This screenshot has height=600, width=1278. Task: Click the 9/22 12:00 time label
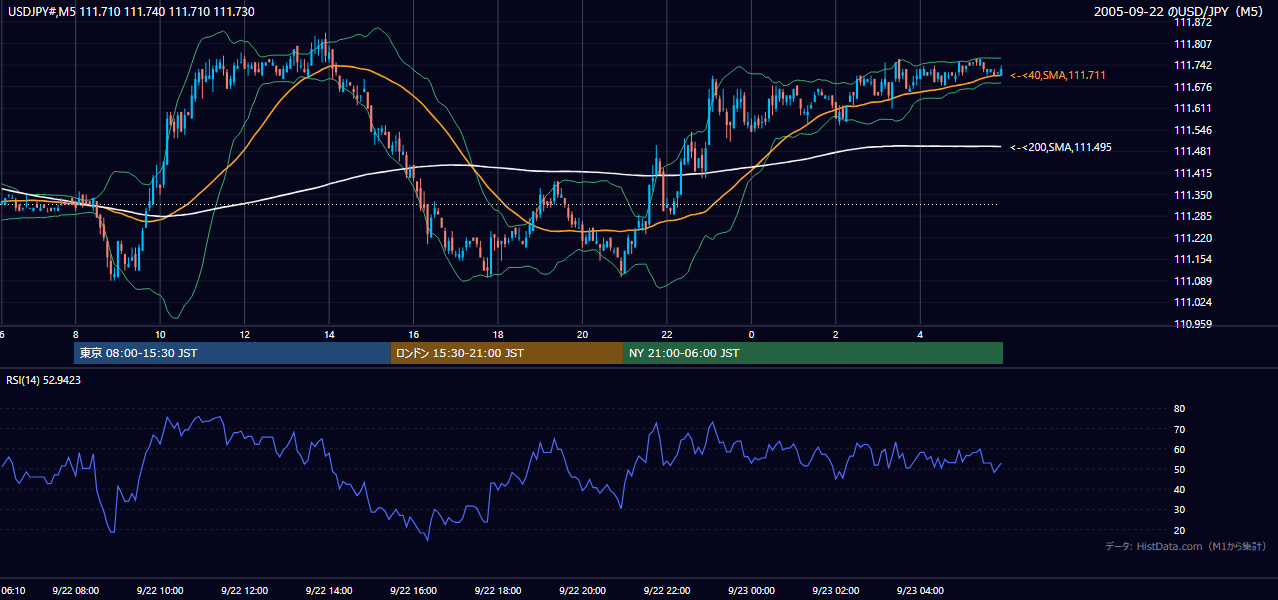[245, 591]
